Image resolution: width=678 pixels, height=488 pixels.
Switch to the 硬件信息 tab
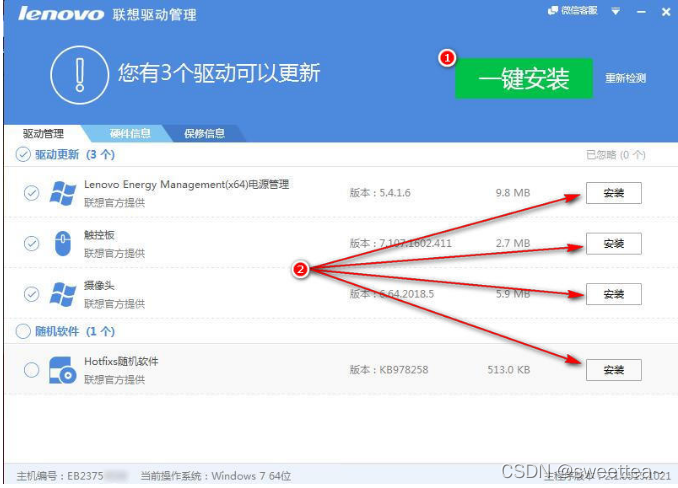pyautogui.click(x=130, y=134)
